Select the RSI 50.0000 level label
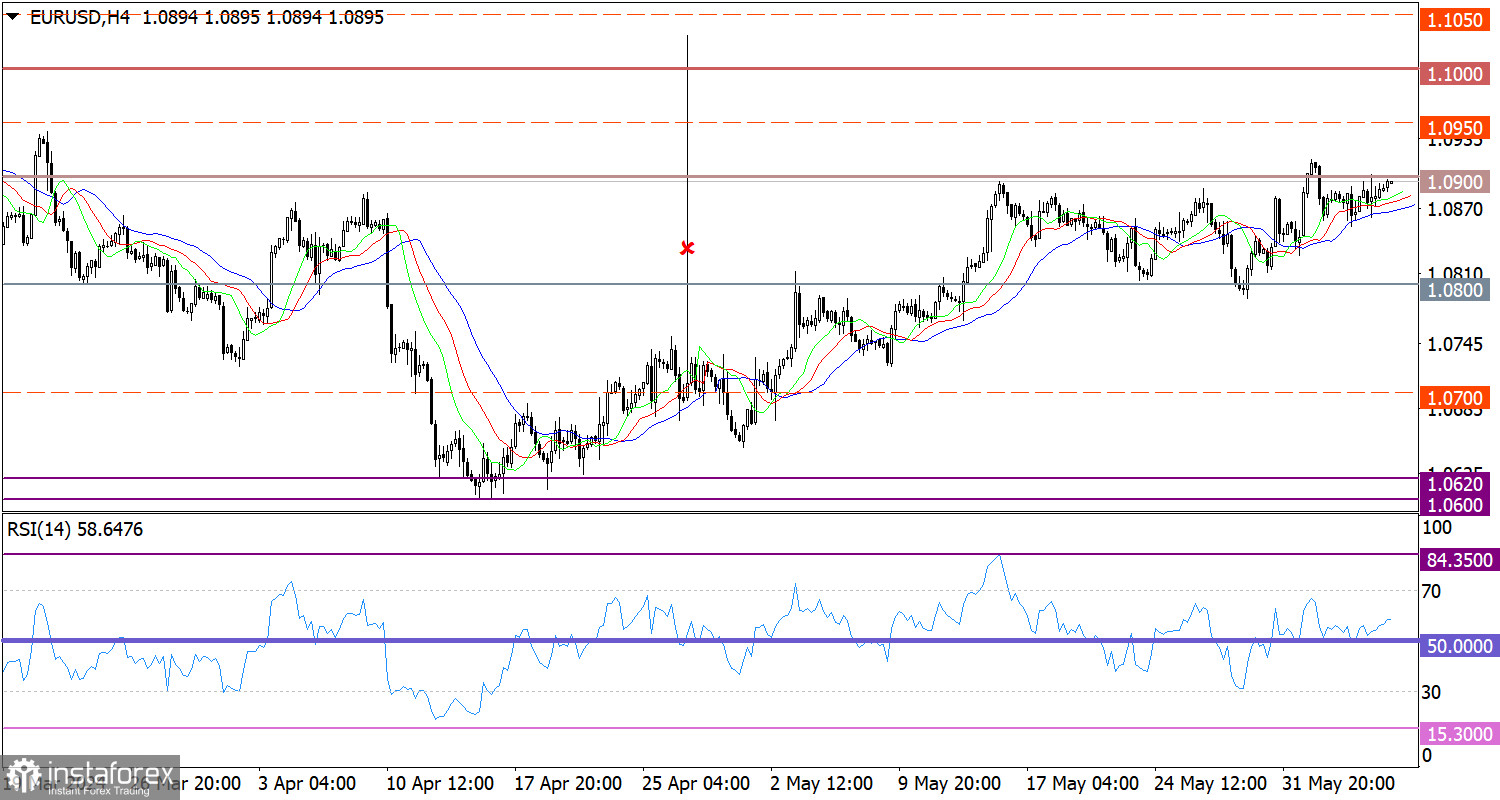The width and height of the screenshot is (1500, 800). pyautogui.click(x=1458, y=646)
